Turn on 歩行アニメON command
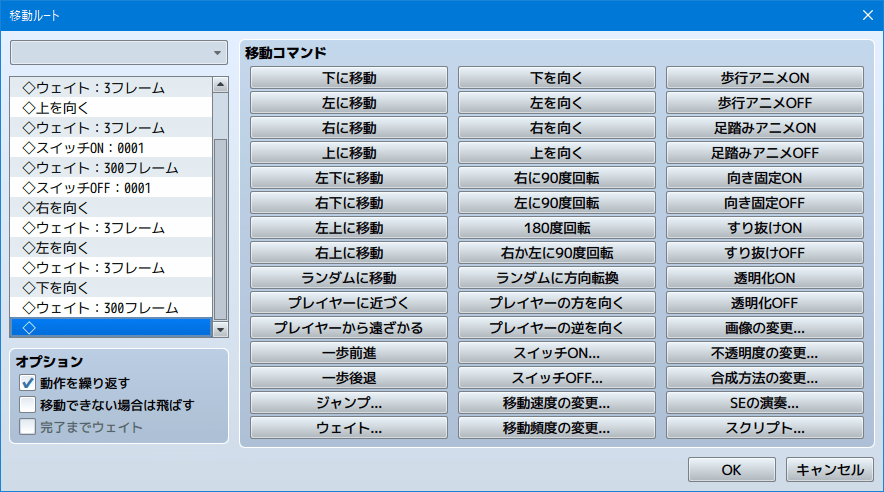The image size is (884, 492). tap(765, 78)
